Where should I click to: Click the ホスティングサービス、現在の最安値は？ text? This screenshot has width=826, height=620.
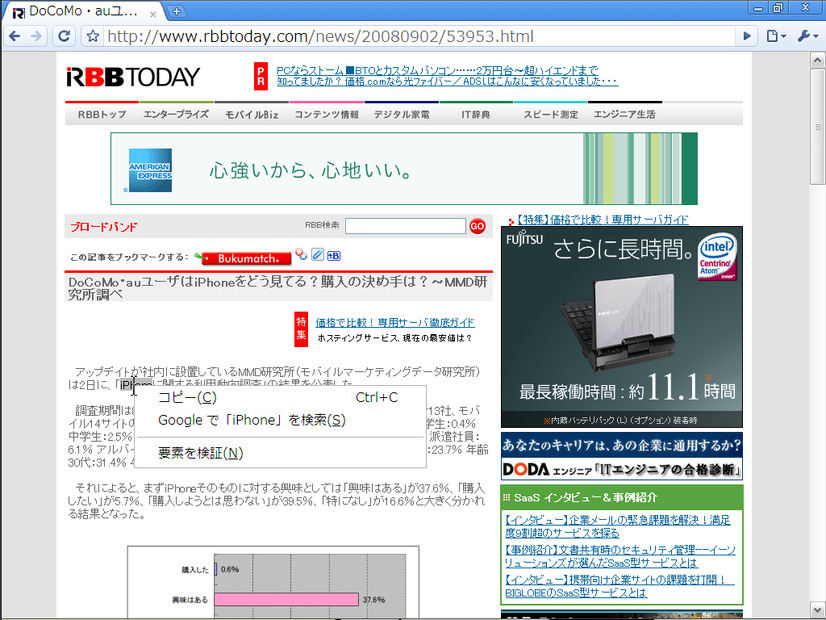[x=395, y=338]
